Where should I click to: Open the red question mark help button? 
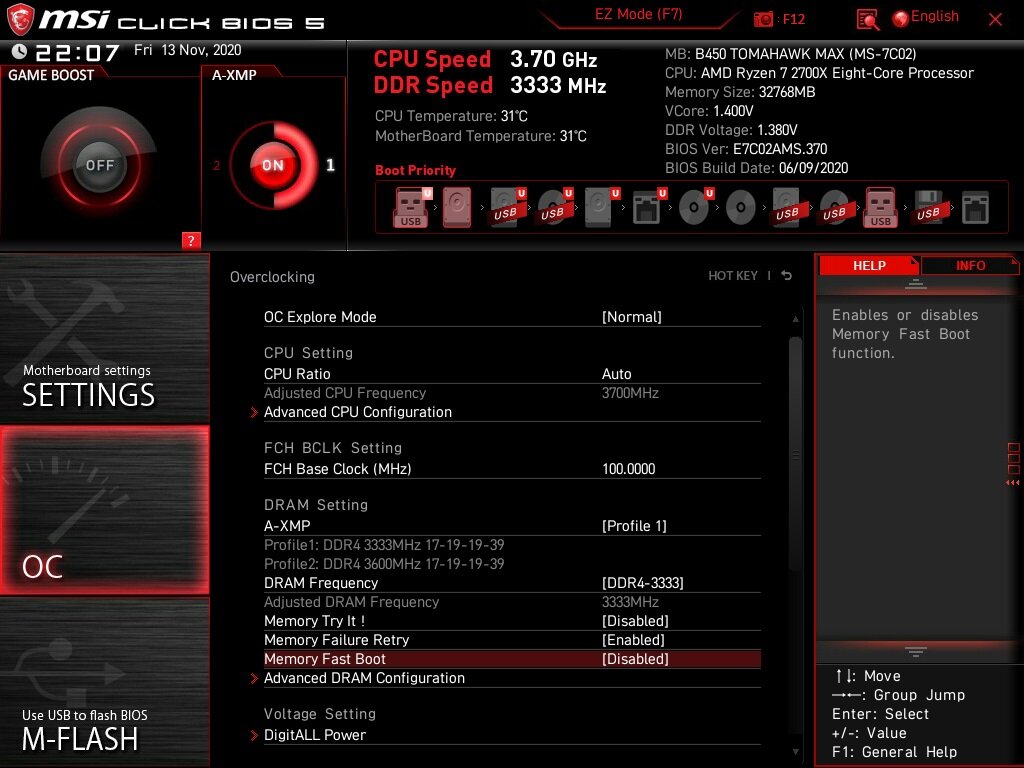(191, 240)
